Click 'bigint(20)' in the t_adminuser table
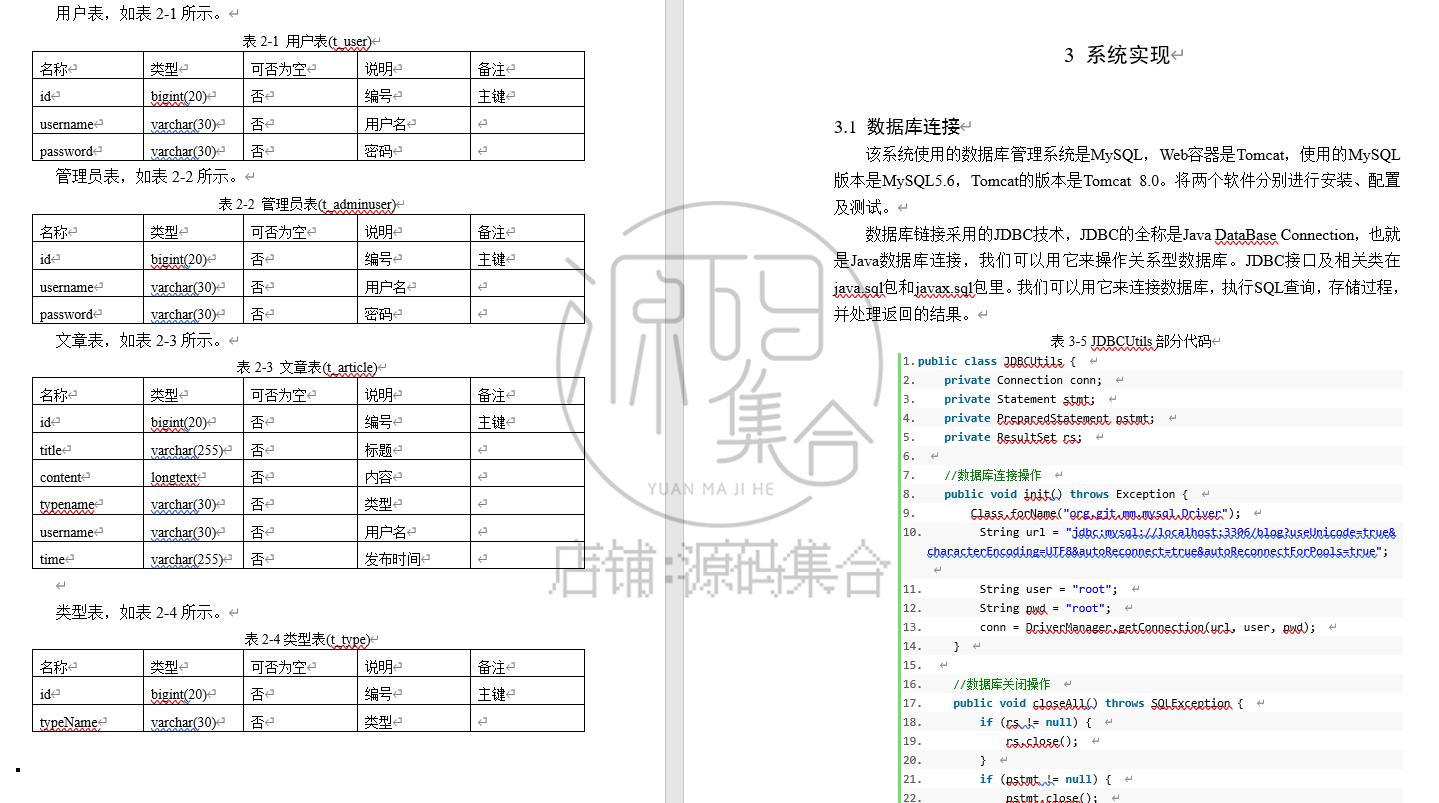This screenshot has height=803, width=1439. [178, 259]
